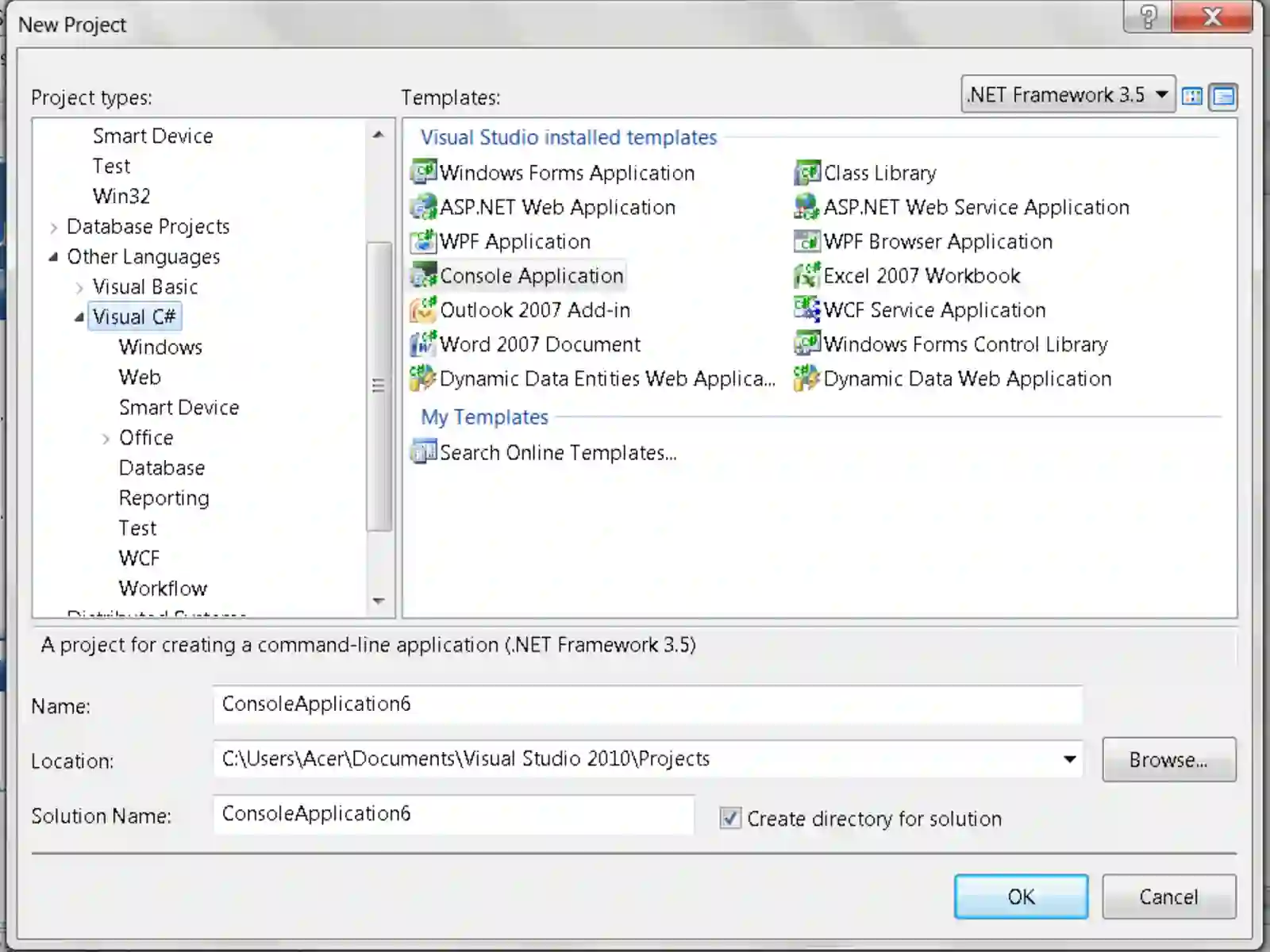Select the Class Library template icon
The image size is (1270, 952).
(807, 172)
